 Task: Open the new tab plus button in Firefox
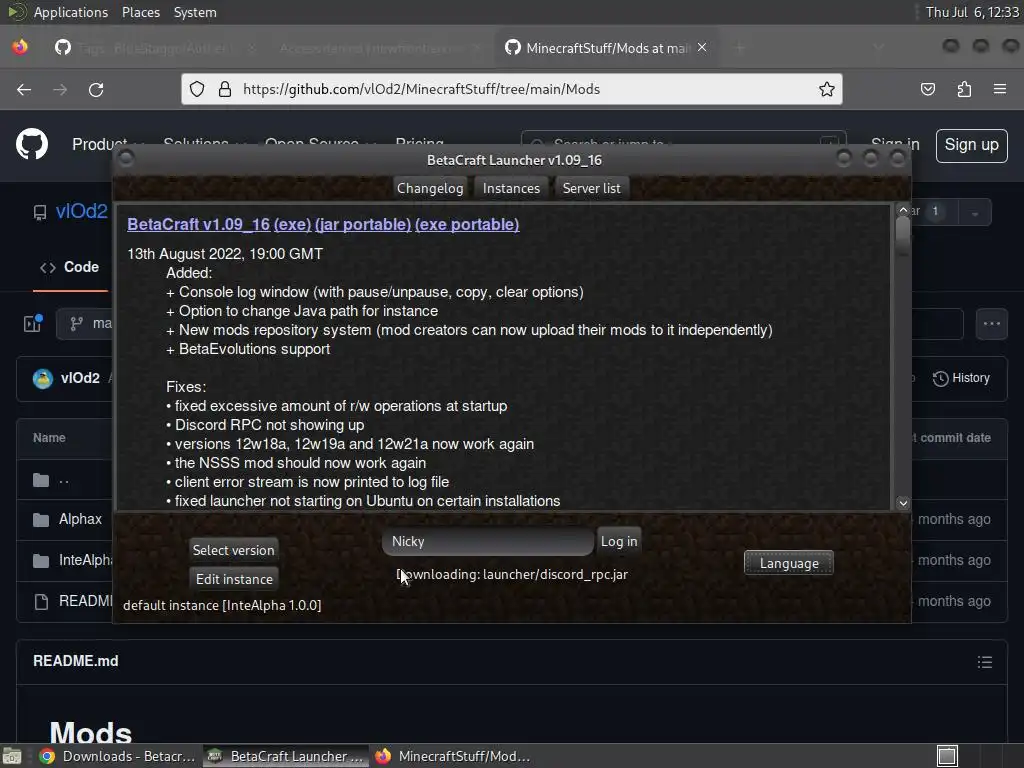click(x=740, y=48)
